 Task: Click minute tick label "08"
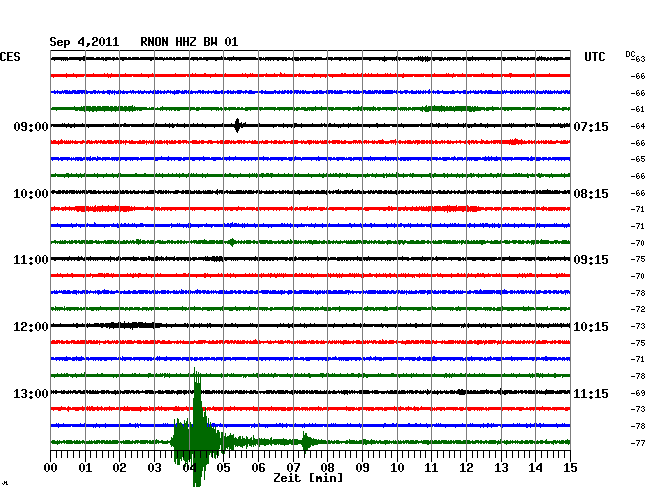[x=327, y=468]
